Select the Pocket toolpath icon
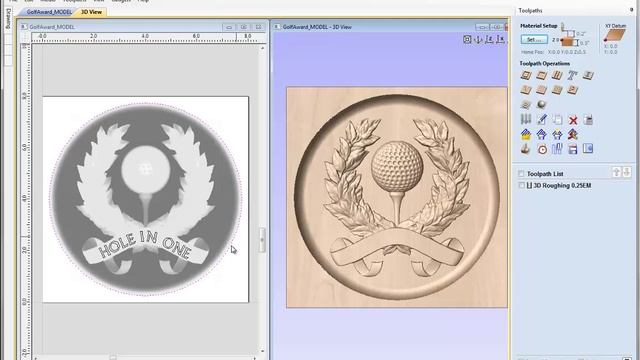Image resolution: width=640 pixels, height=360 pixels. point(541,75)
